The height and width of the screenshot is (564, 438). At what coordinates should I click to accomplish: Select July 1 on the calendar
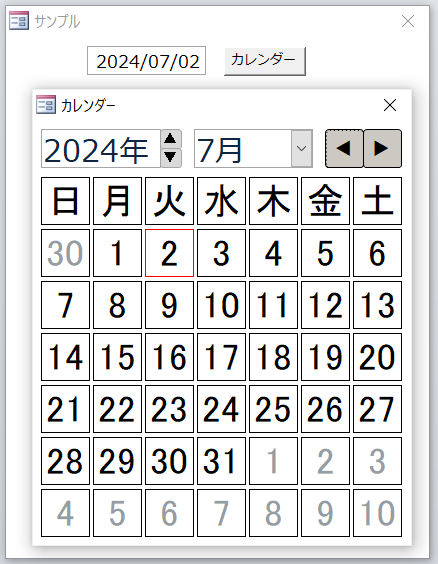click(x=117, y=253)
